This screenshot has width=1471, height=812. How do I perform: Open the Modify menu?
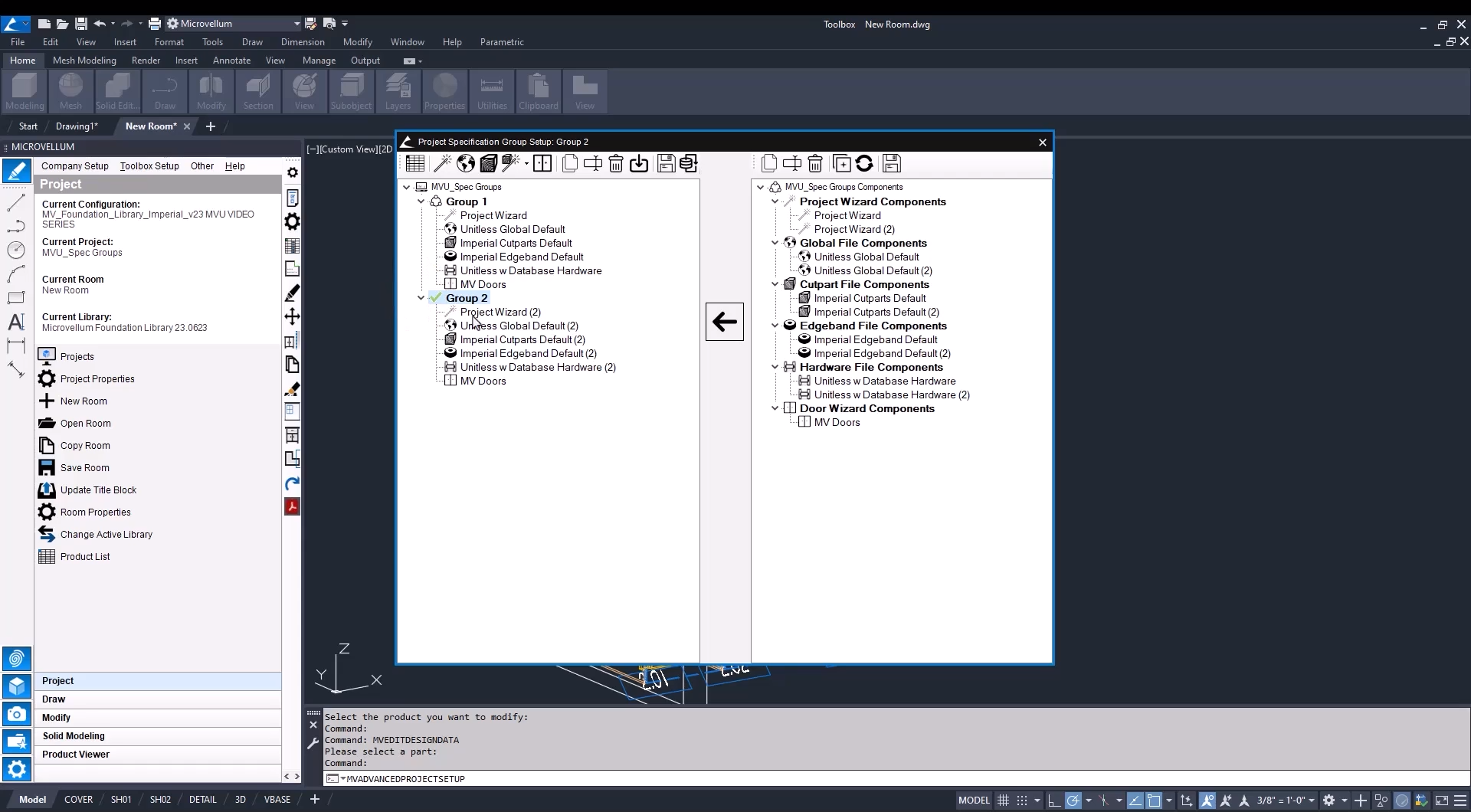(x=357, y=42)
